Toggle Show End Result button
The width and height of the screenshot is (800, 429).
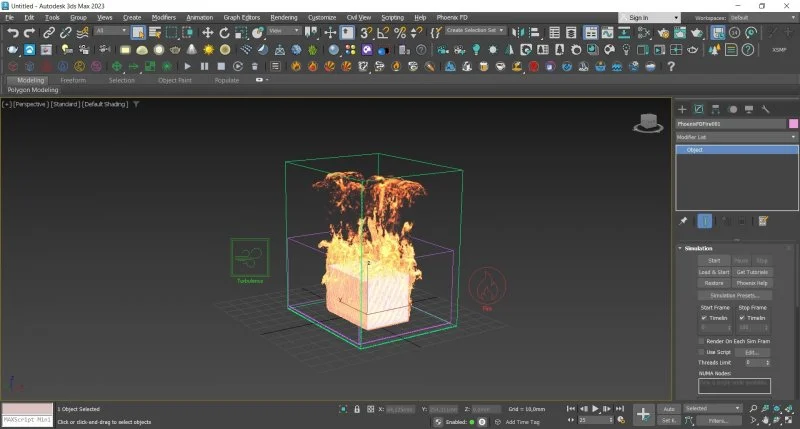705,221
